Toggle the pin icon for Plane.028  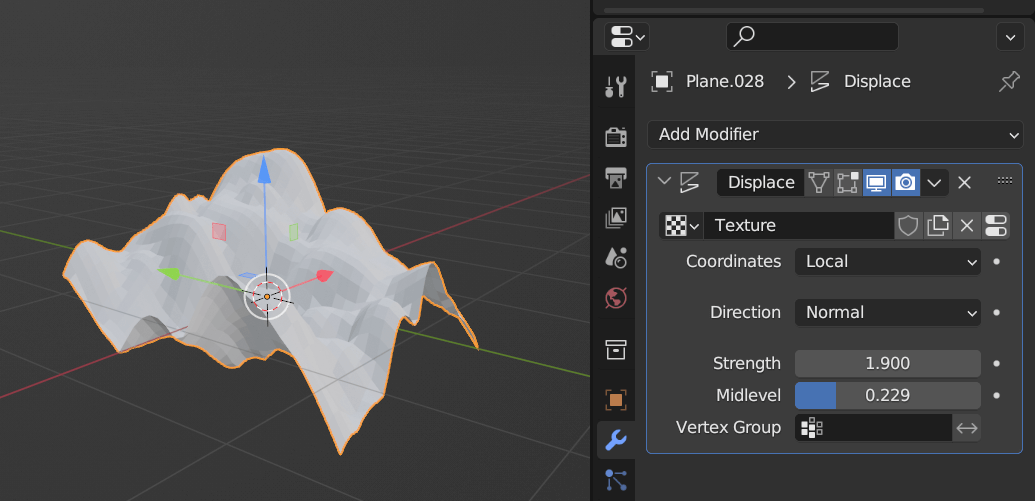coord(1009,82)
